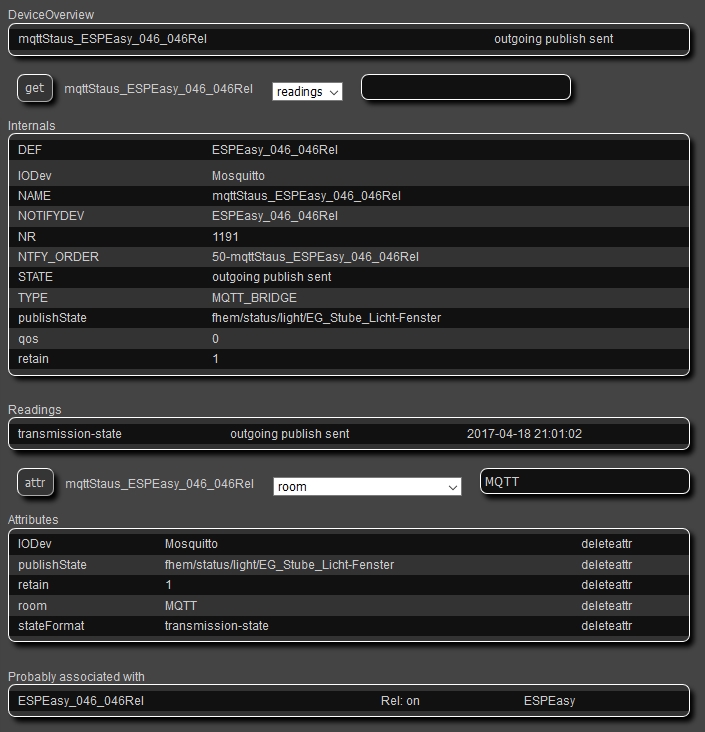Click the get button

tap(34, 88)
